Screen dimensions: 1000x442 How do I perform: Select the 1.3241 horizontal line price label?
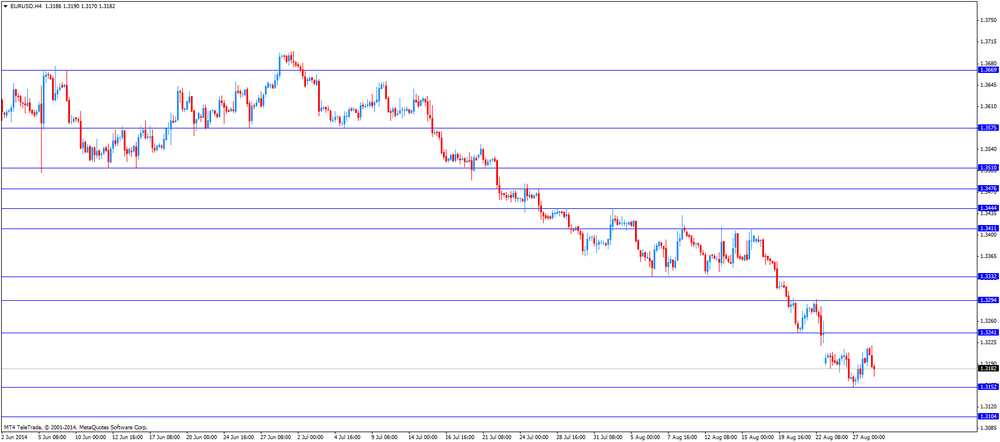988,332
